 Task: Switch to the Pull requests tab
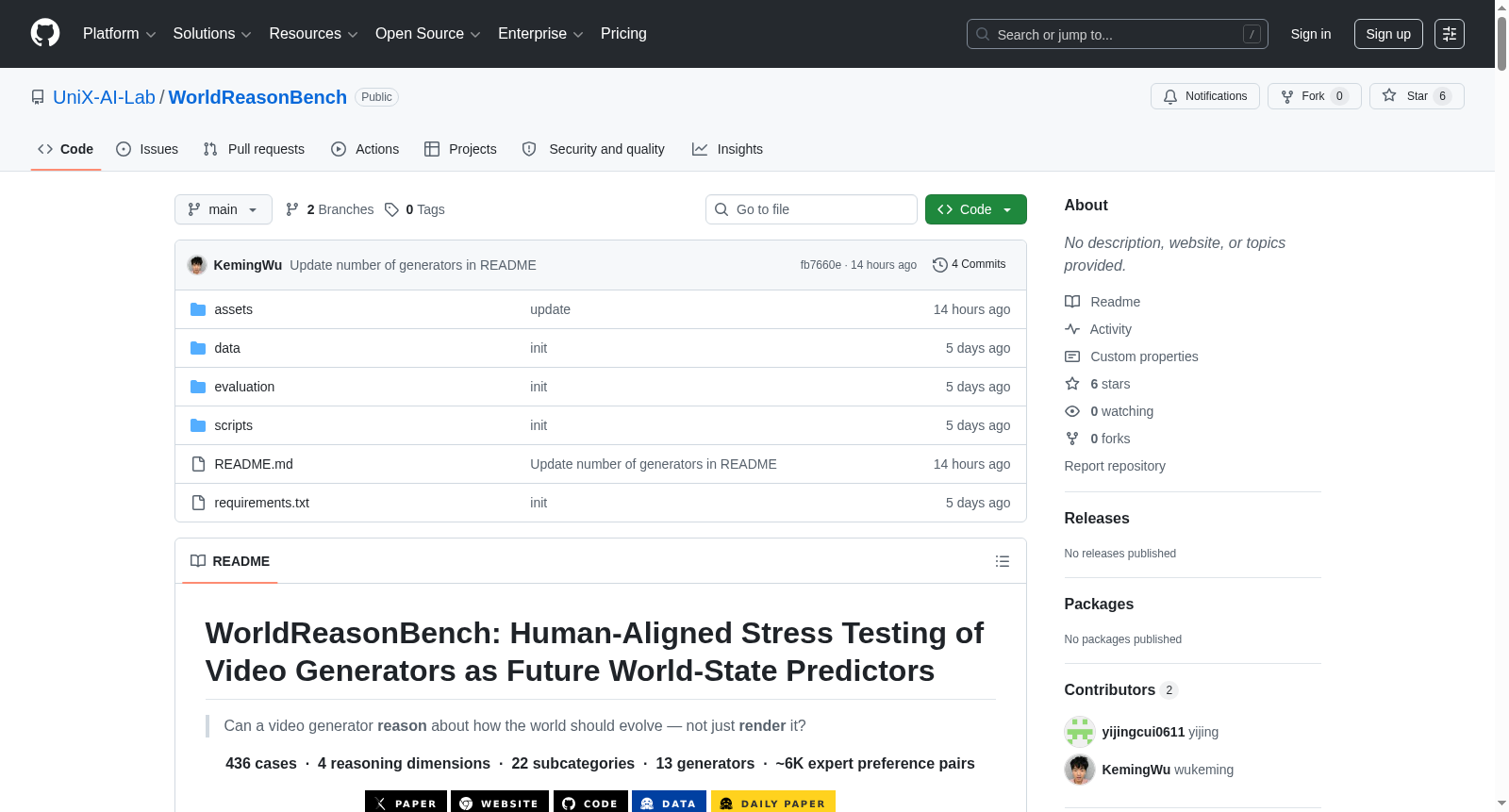click(x=254, y=149)
